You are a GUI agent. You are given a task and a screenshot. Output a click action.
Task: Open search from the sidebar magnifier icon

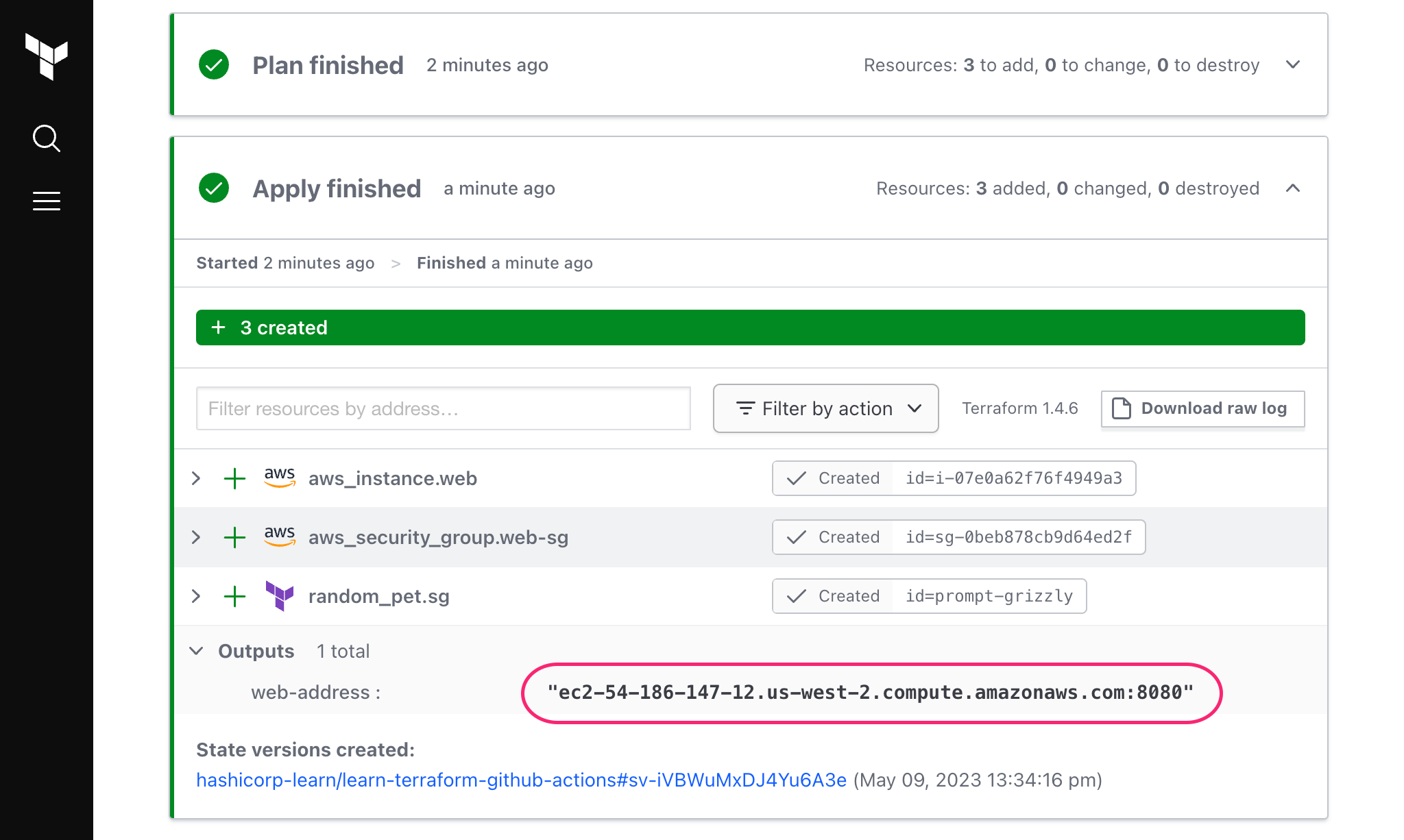coord(47,138)
